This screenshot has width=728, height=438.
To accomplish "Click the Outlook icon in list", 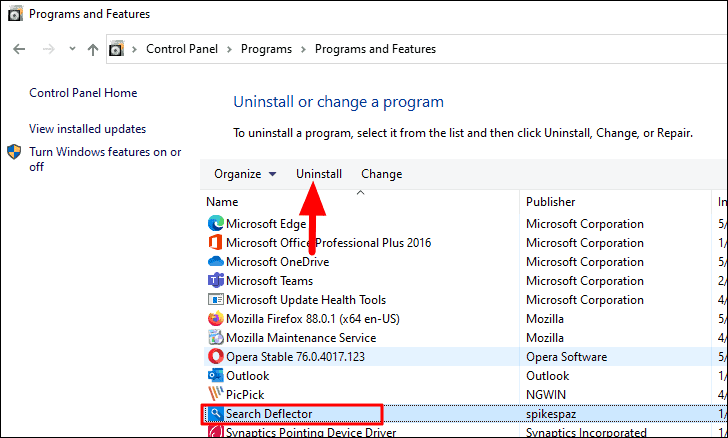I will pos(215,375).
